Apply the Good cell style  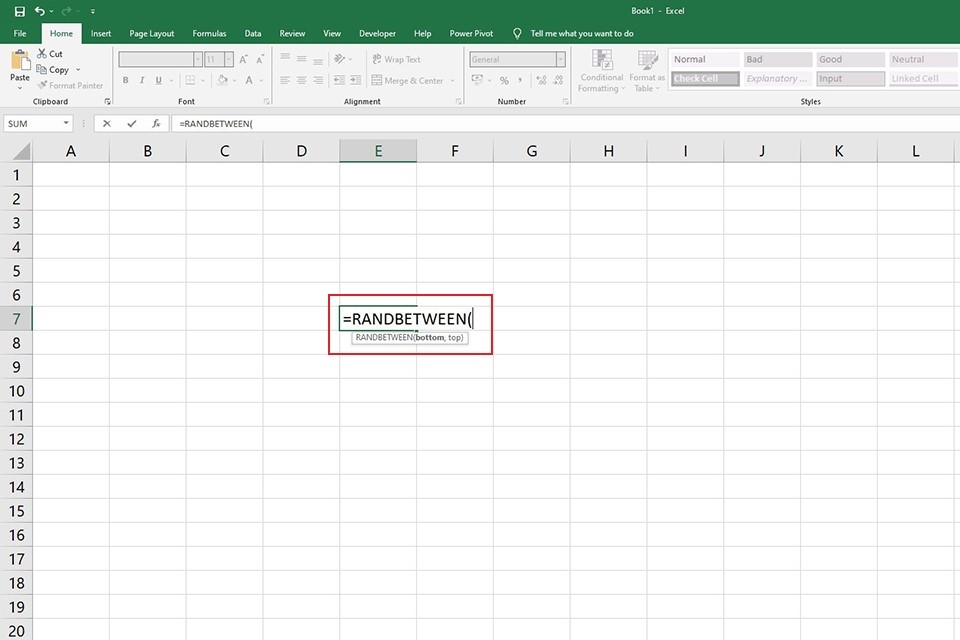click(850, 59)
